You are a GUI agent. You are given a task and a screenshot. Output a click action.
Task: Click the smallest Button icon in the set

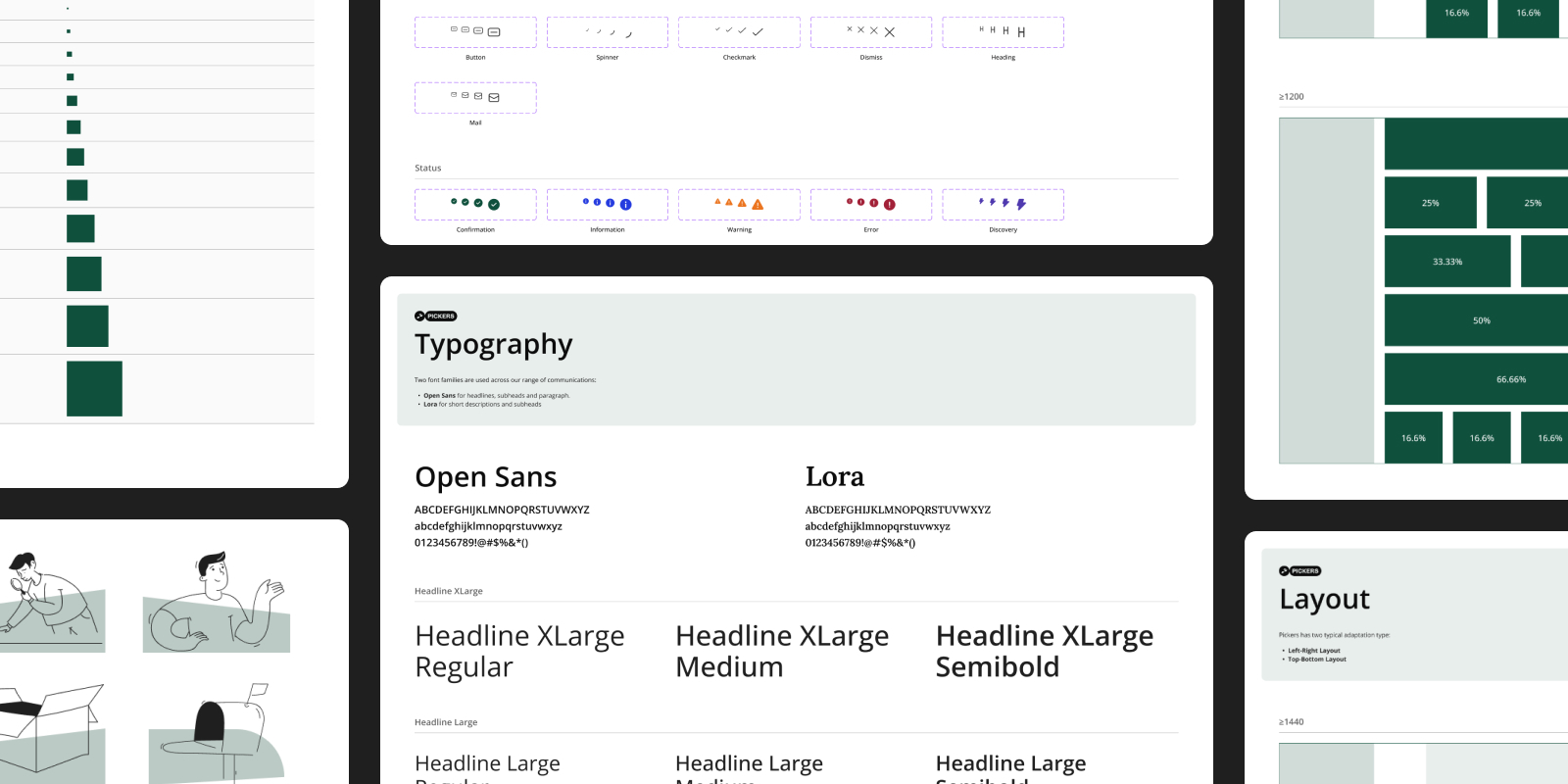click(454, 29)
